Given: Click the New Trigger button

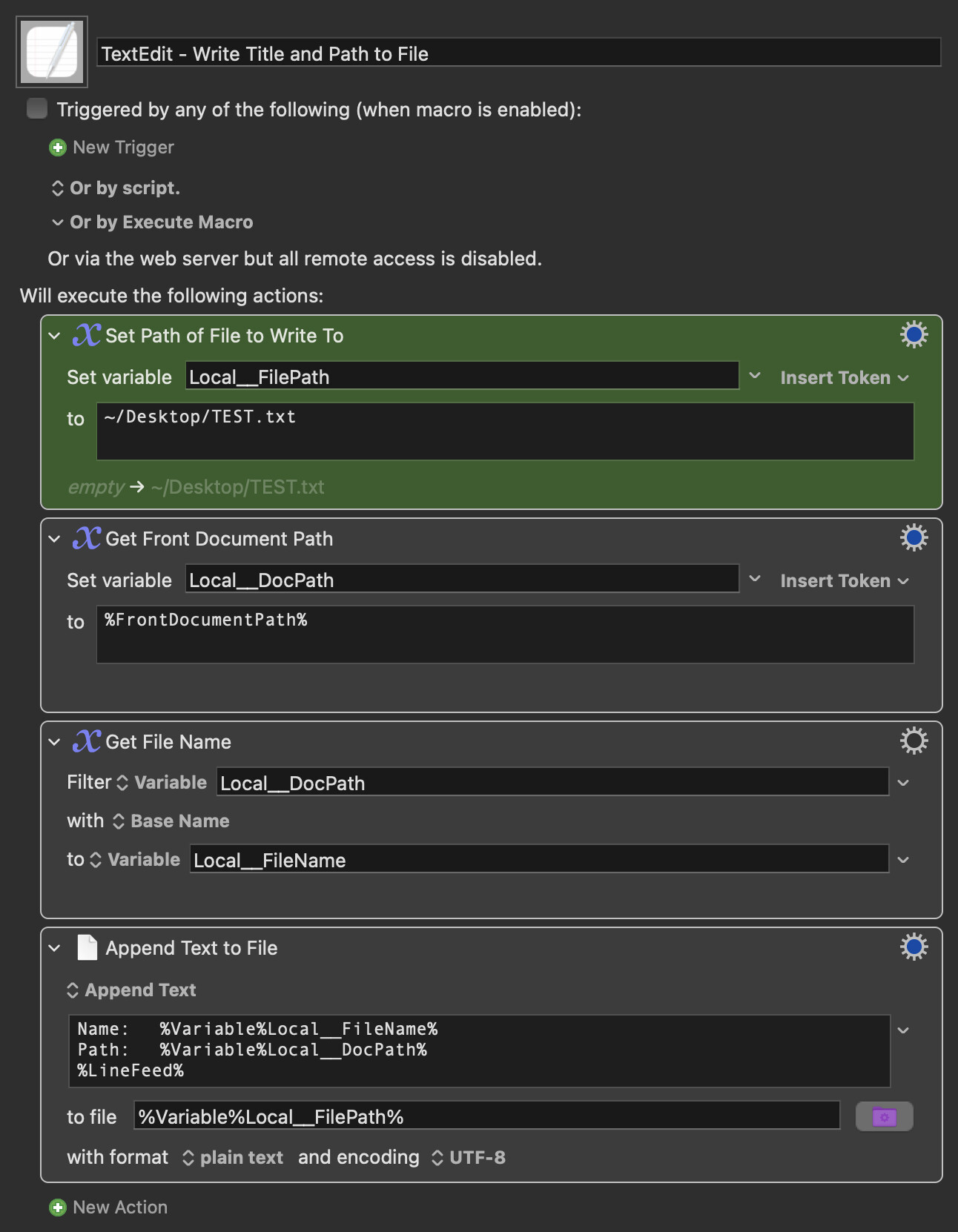Looking at the screenshot, I should click(x=112, y=148).
